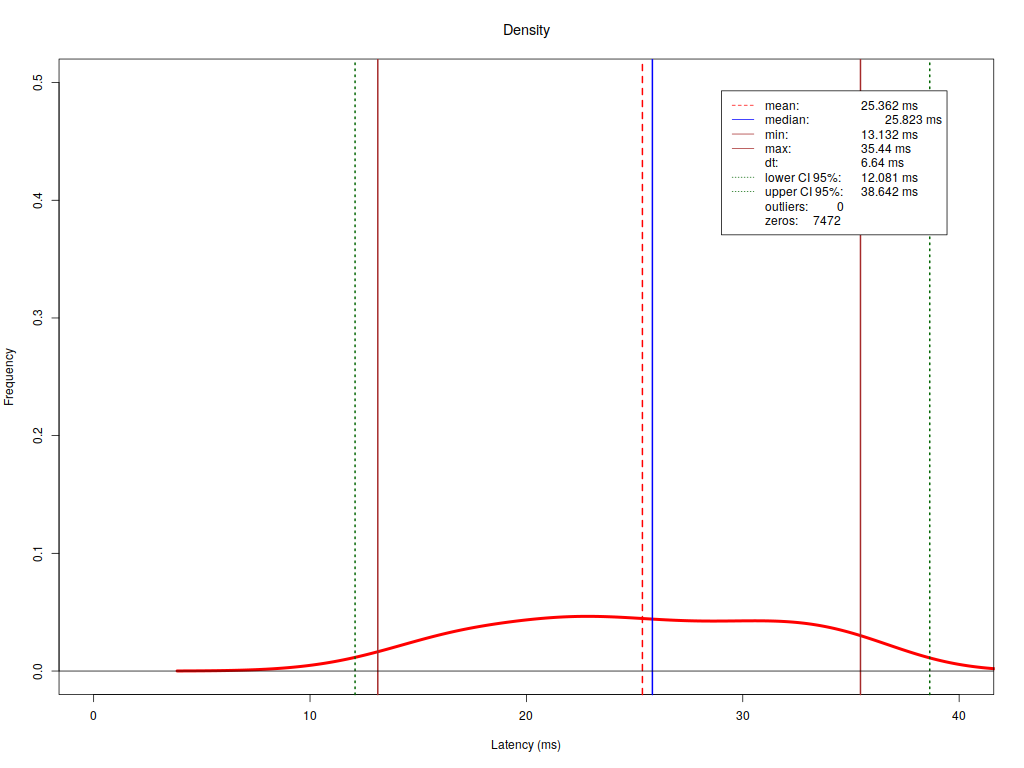The image size is (1024, 768).
Task: Click the max value "35.44 ms" in legend
Action: [886, 149]
